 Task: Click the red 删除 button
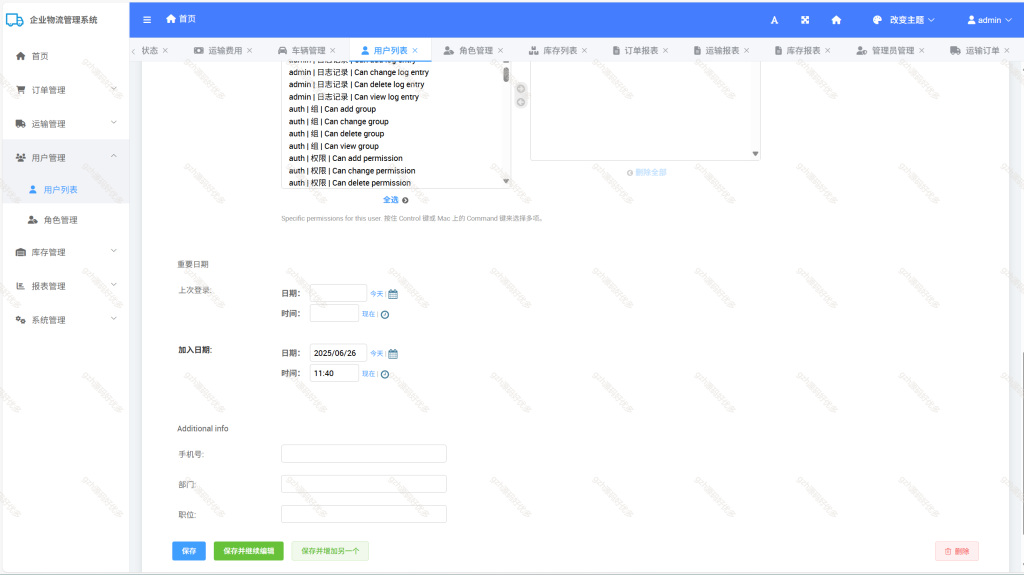(x=957, y=551)
